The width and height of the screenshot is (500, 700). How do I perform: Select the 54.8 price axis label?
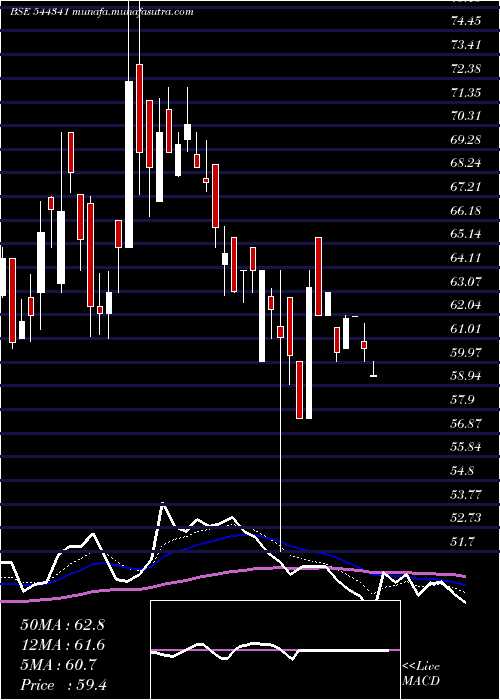[462, 471]
